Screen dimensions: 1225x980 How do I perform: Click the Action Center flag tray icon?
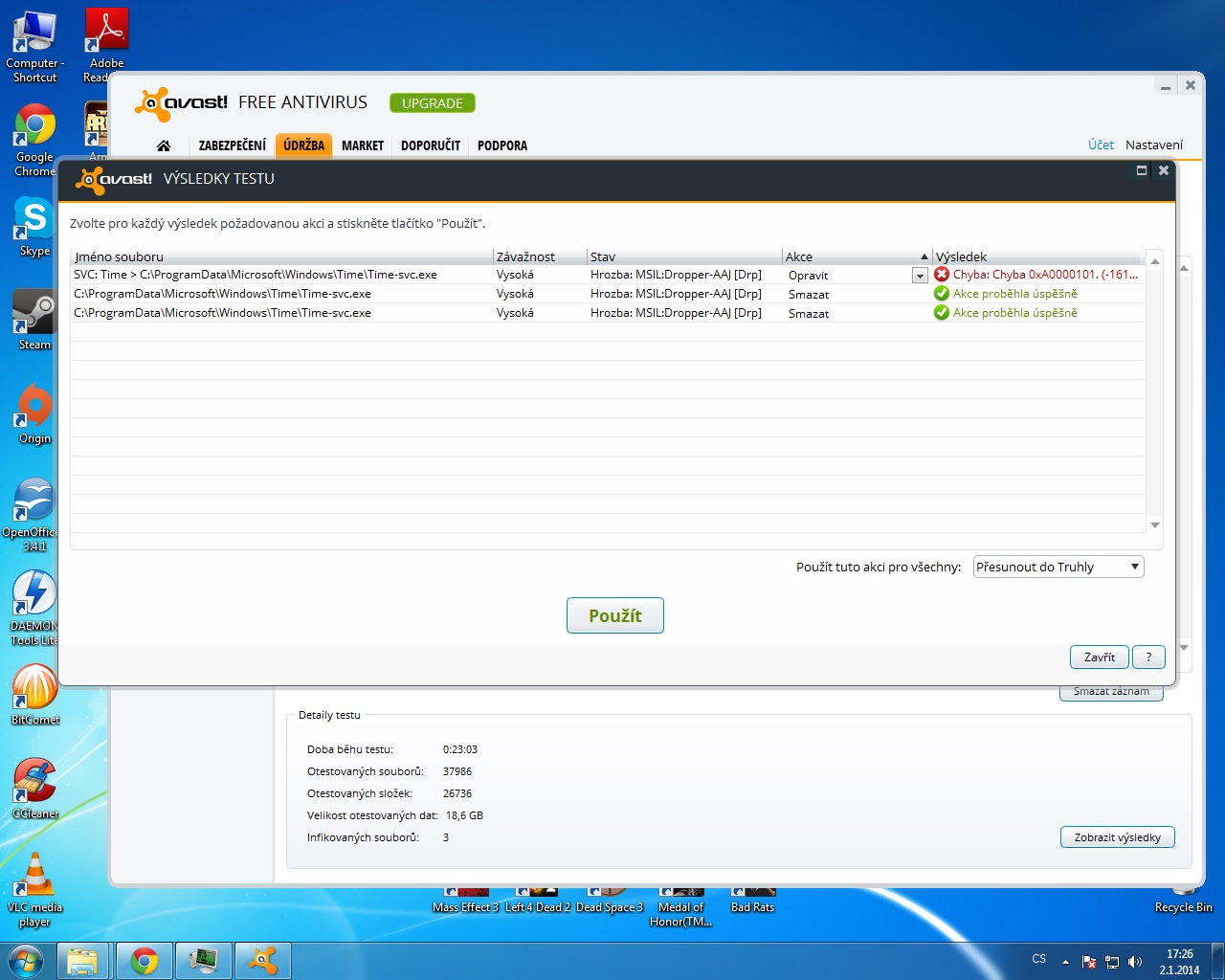(1089, 962)
